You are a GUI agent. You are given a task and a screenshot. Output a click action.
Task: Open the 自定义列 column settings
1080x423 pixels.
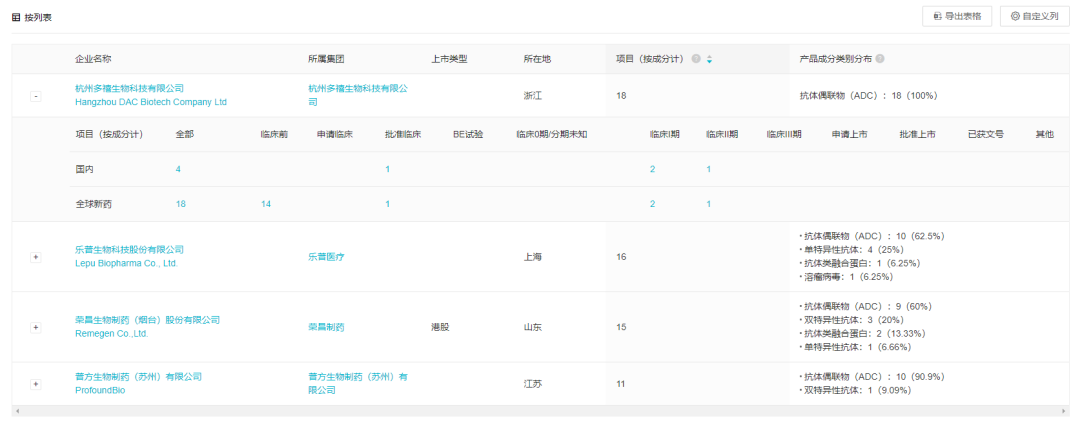[x=1035, y=17]
